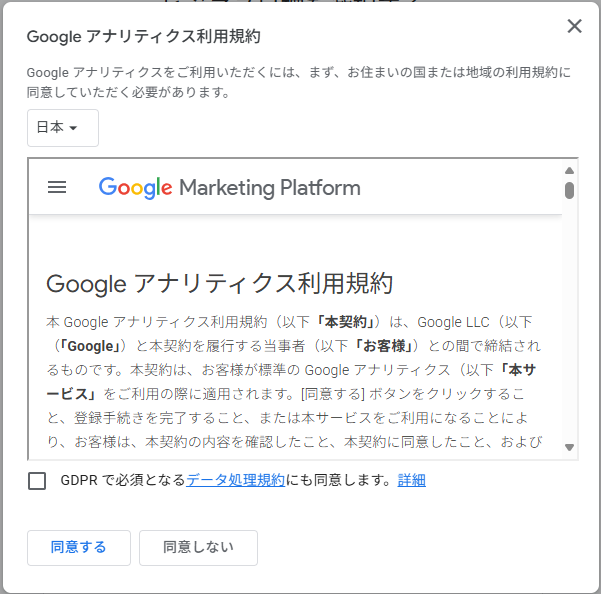Click the scrollbar down arrow in terms frame
The width and height of the screenshot is (601, 594).
(x=569, y=447)
